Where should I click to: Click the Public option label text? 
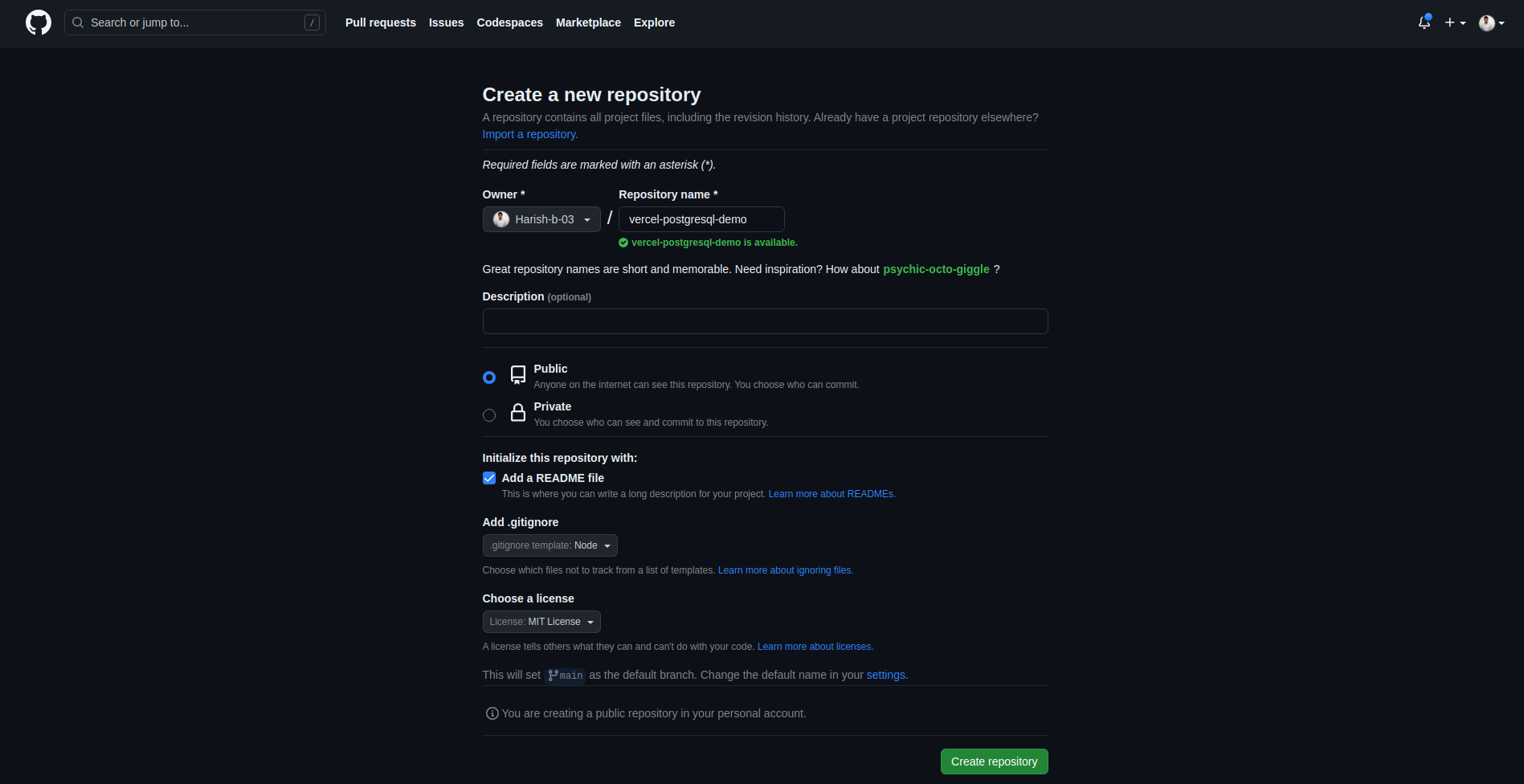coord(551,369)
